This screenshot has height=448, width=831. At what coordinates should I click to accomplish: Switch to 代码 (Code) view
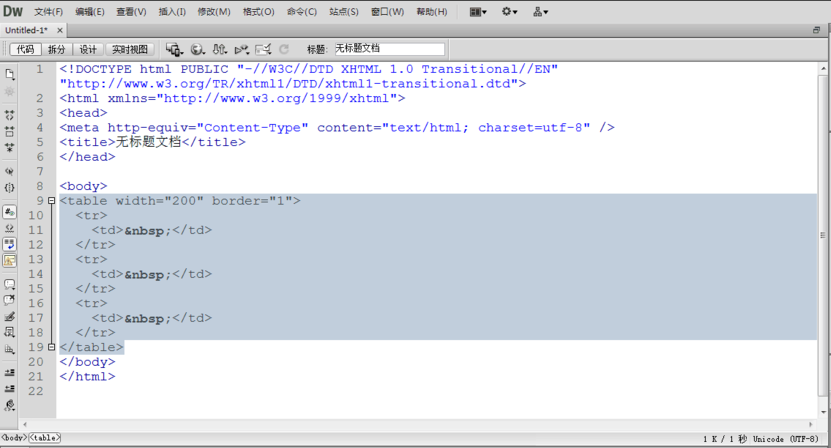click(25, 49)
